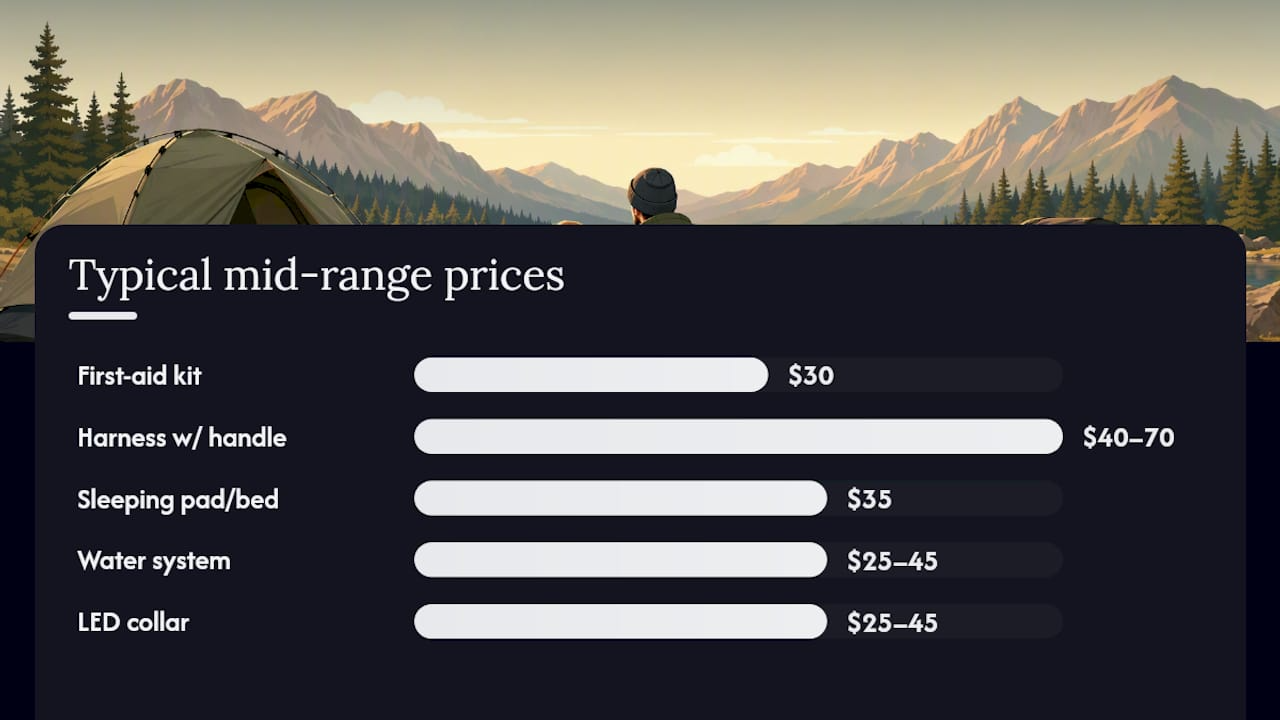
Task: Select the LED collar label
Action: [133, 623]
